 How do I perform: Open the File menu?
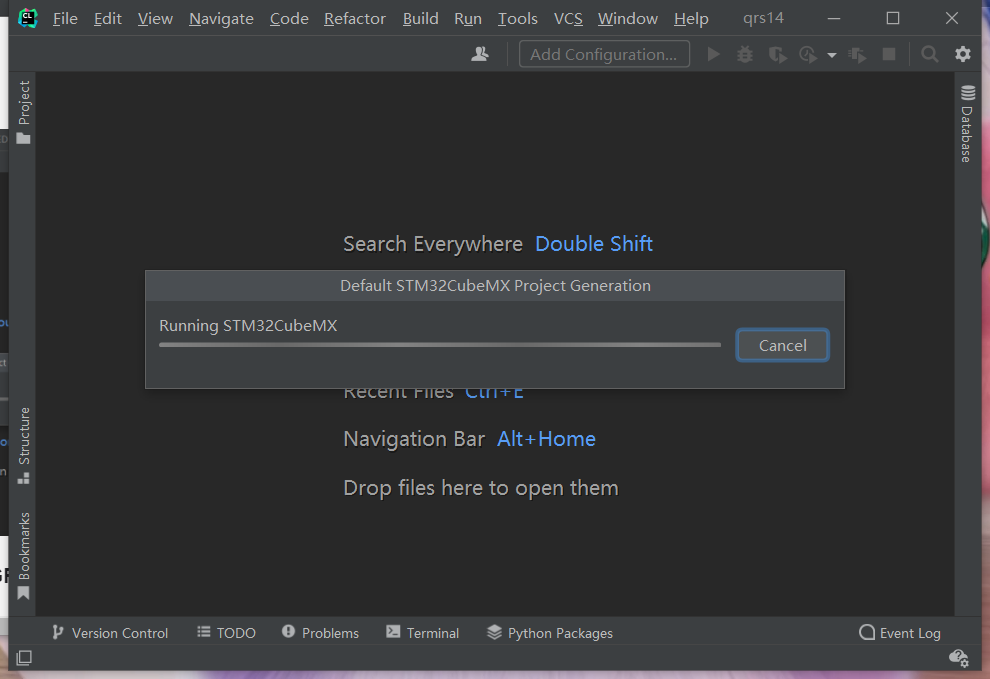pyautogui.click(x=65, y=19)
